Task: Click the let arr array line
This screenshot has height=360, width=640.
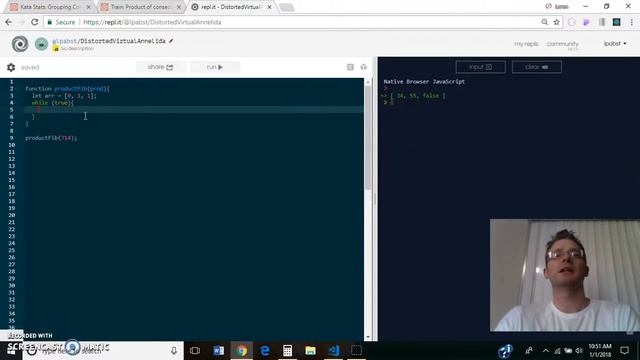Action: tap(64, 96)
